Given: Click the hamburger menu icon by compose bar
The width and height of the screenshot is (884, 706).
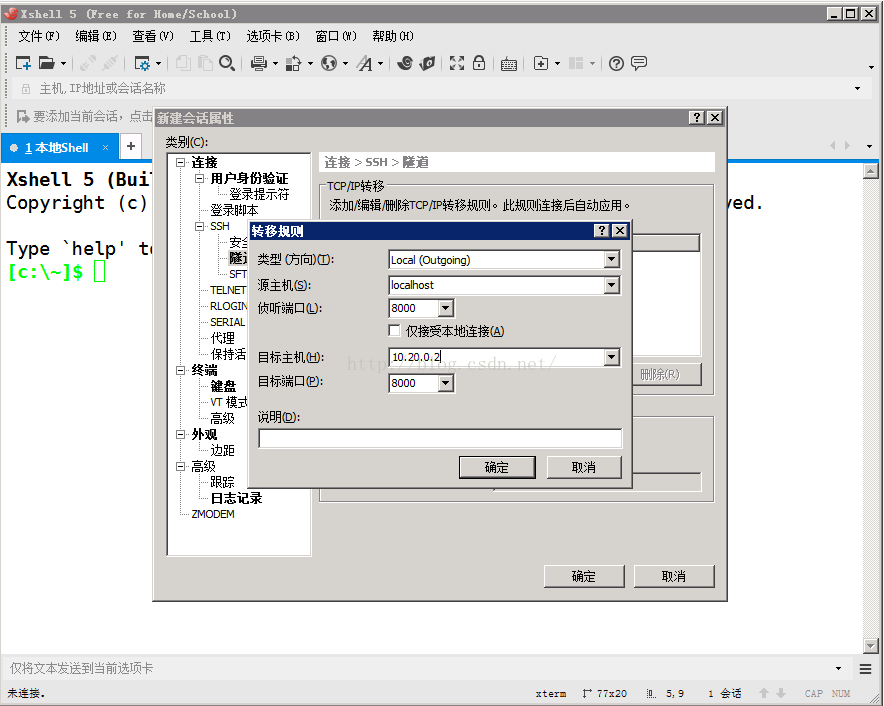Looking at the screenshot, I should click(x=865, y=669).
